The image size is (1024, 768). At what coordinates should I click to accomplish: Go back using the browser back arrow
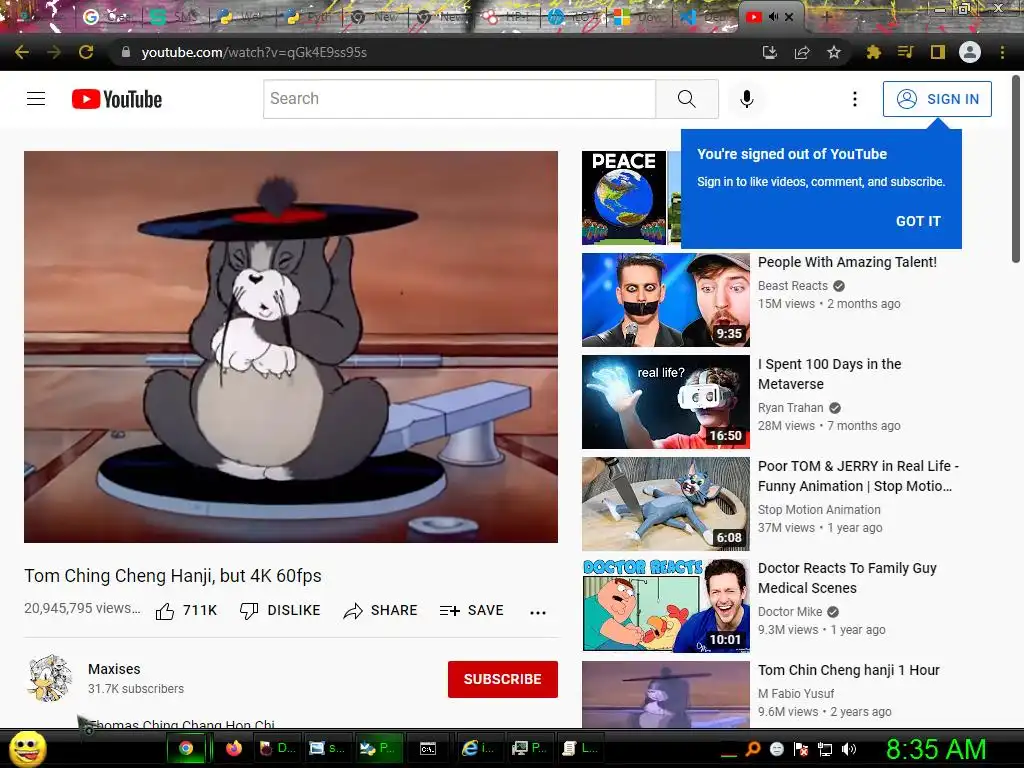(22, 52)
